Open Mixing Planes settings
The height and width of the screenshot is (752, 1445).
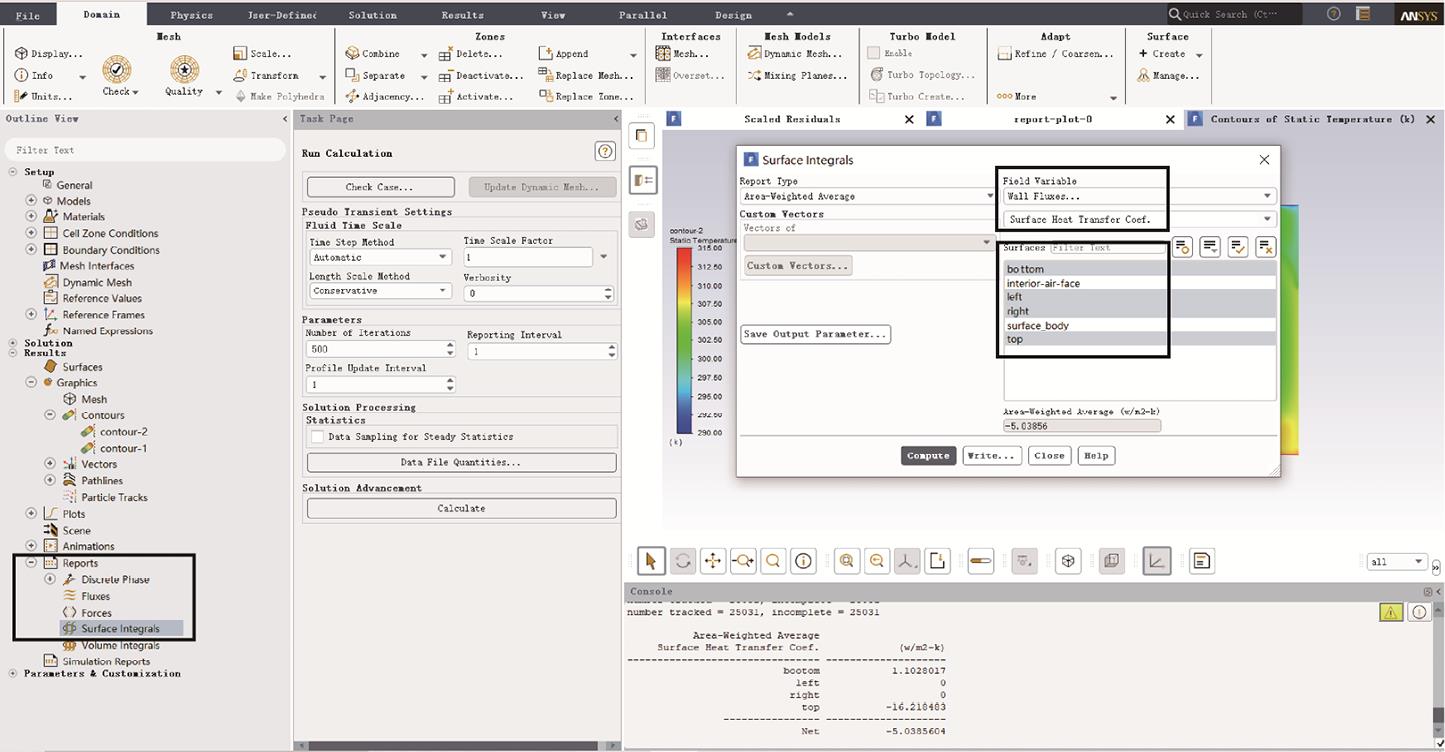[x=797, y=75]
